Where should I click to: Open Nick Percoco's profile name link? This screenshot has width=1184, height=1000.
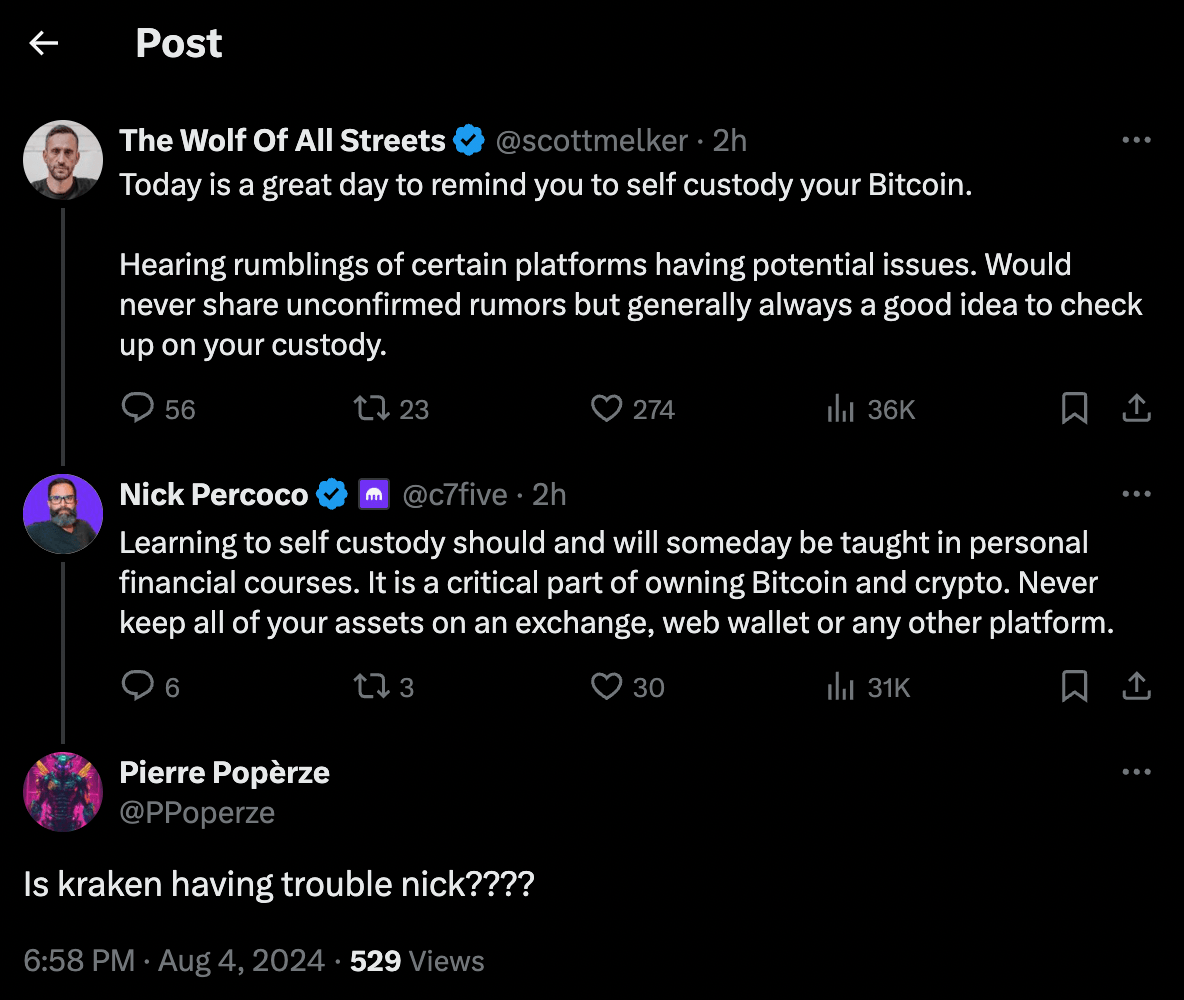213,494
